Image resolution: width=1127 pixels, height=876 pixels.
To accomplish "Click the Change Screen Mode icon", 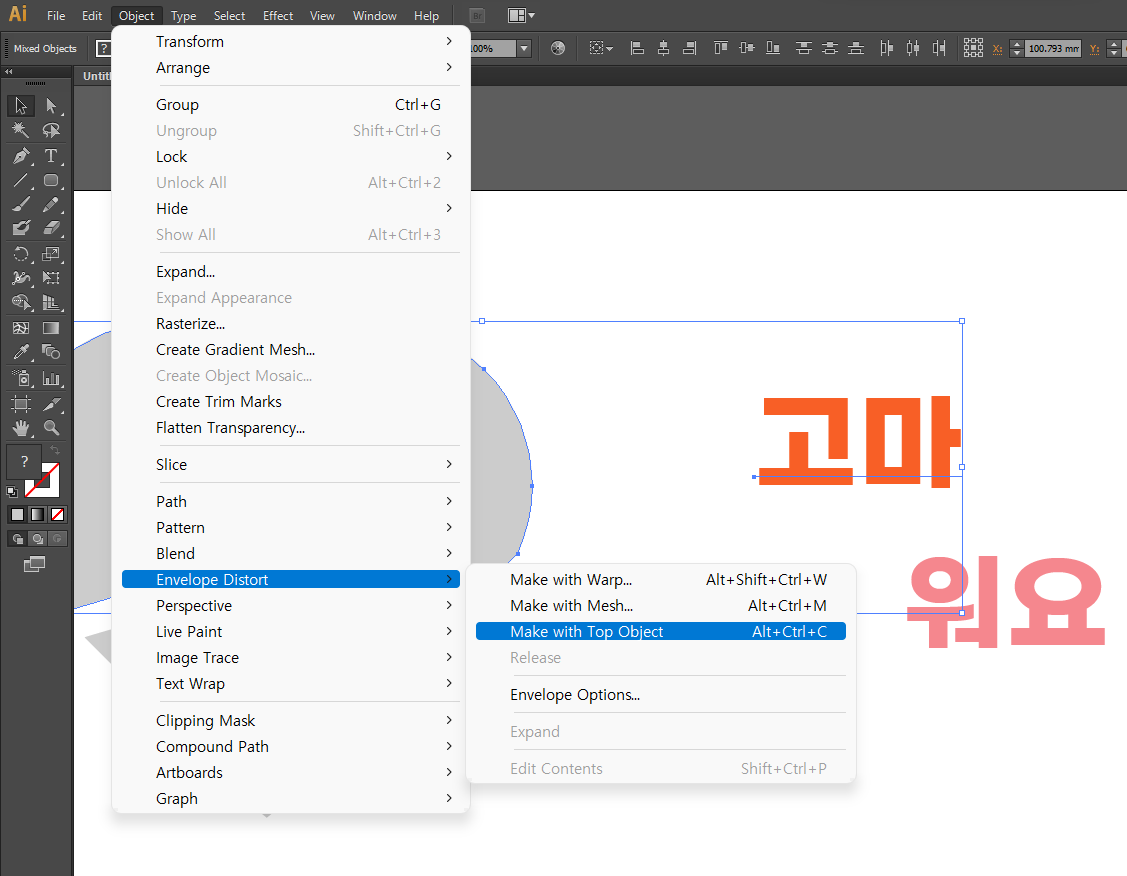I will (34, 564).
